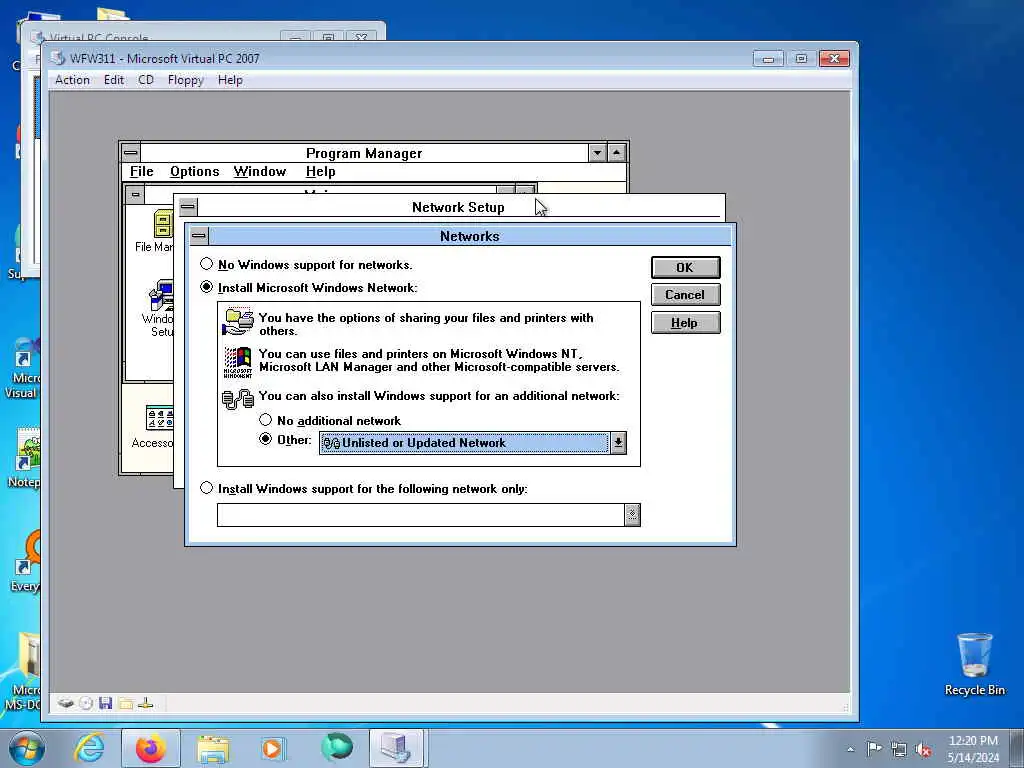Click the Action Center flag tray icon
1024x768 pixels.
(x=874, y=748)
